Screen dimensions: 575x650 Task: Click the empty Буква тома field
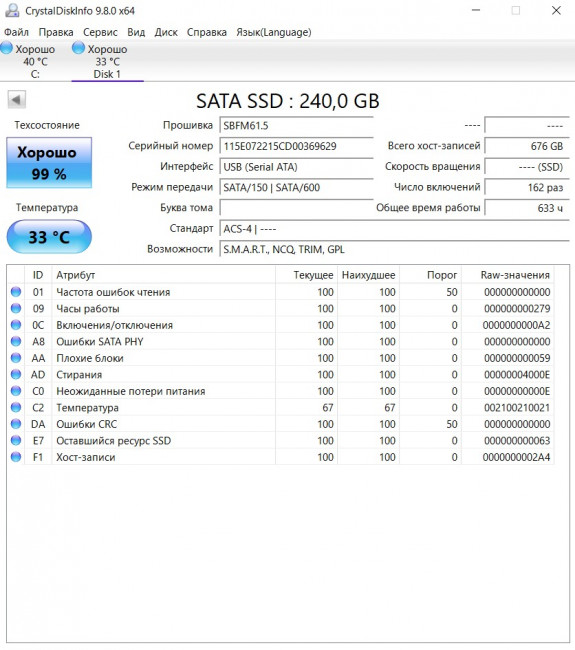(296, 208)
